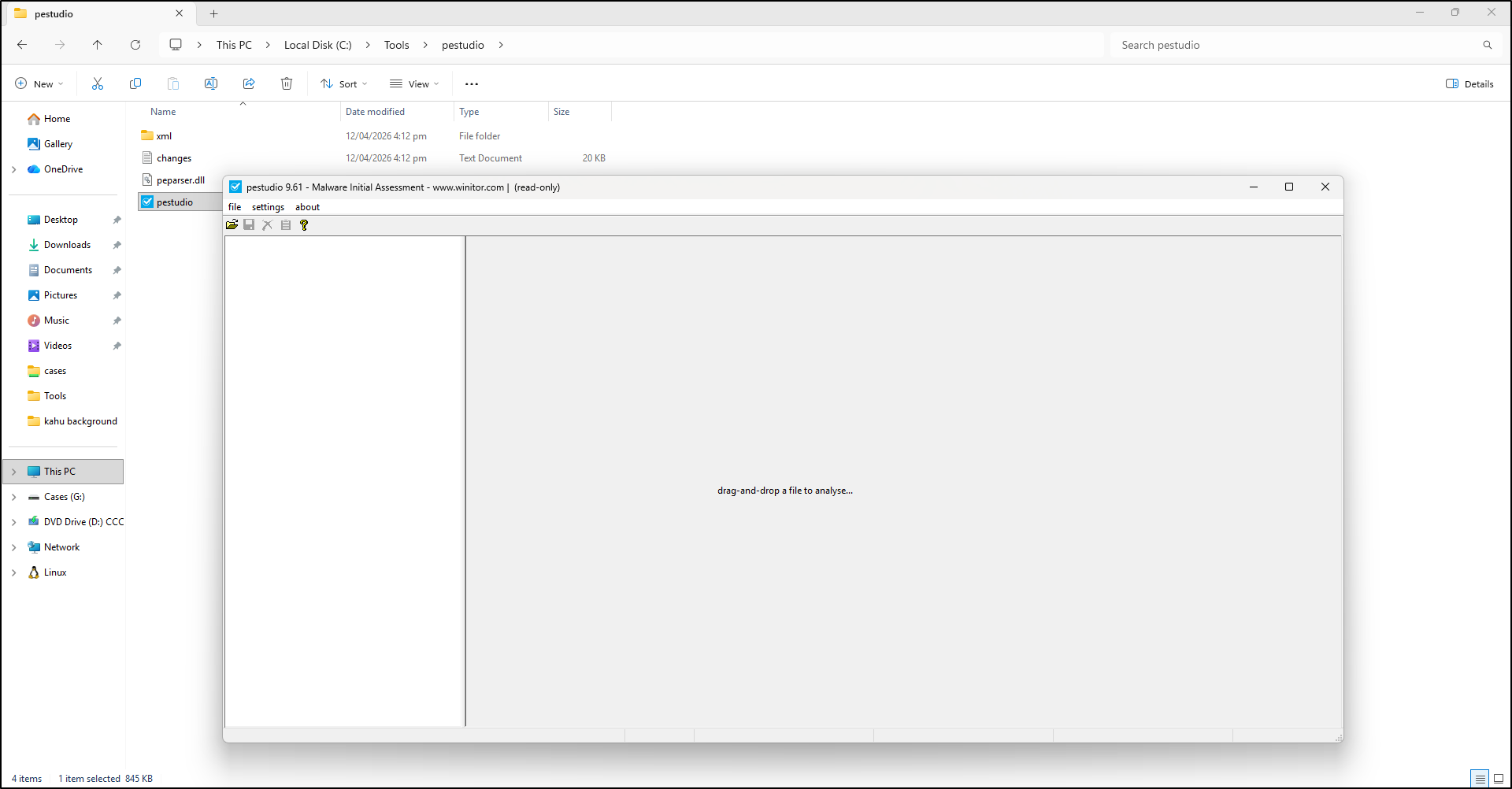Open the cases folder in navigation pane
Screen dimensions: 1512x789
coord(55,371)
